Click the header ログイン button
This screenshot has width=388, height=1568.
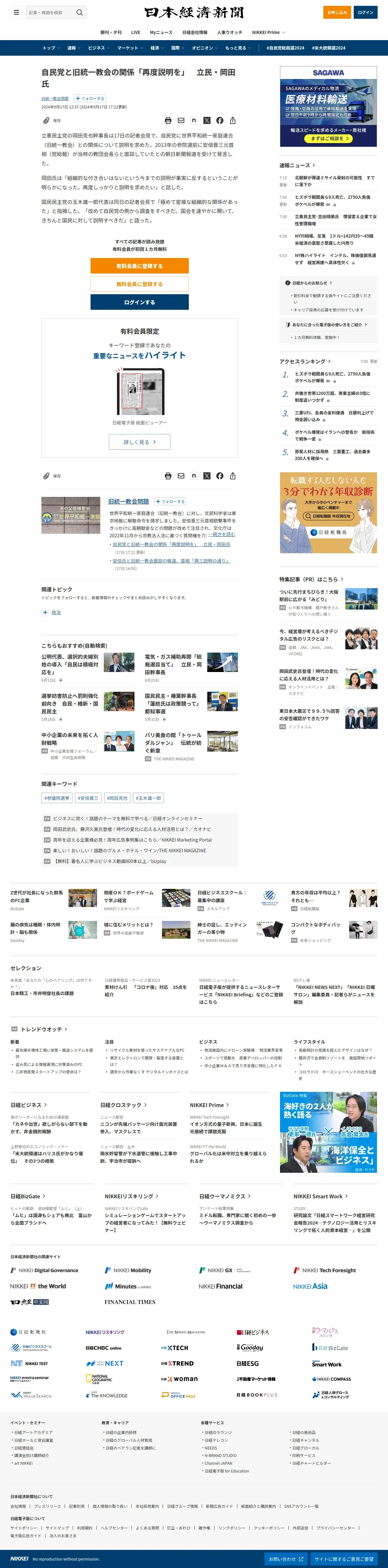(365, 12)
